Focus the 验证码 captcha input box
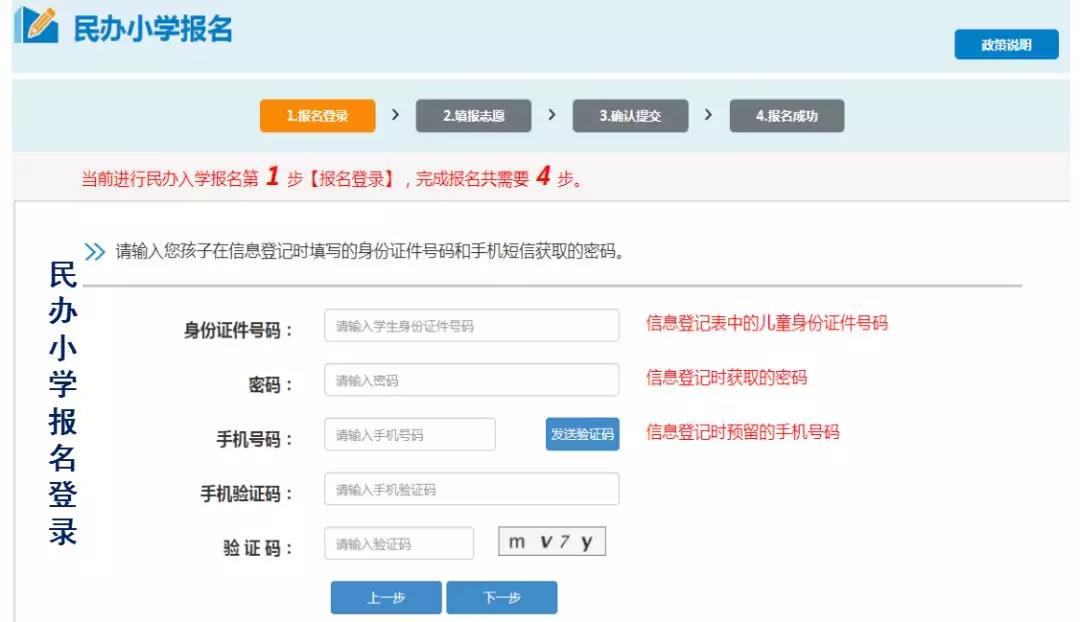Screen dimensions: 1080x622 click(x=399, y=544)
